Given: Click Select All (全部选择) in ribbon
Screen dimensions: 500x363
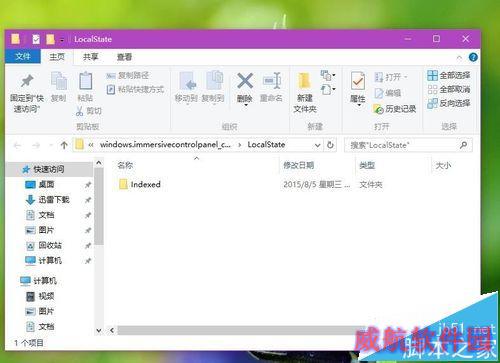Looking at the screenshot, I should pyautogui.click(x=449, y=75).
